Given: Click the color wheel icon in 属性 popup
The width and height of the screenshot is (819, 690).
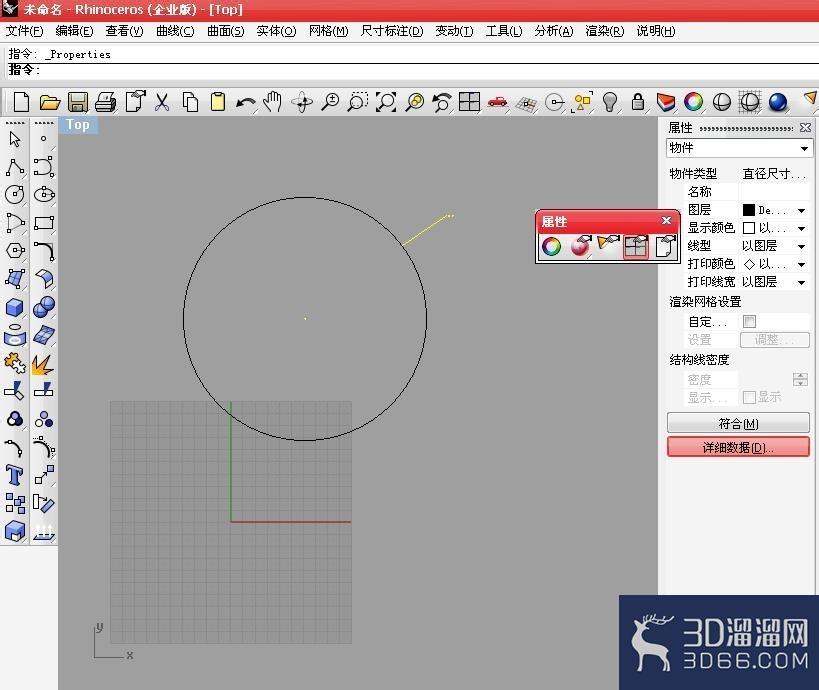Looking at the screenshot, I should (x=552, y=247).
